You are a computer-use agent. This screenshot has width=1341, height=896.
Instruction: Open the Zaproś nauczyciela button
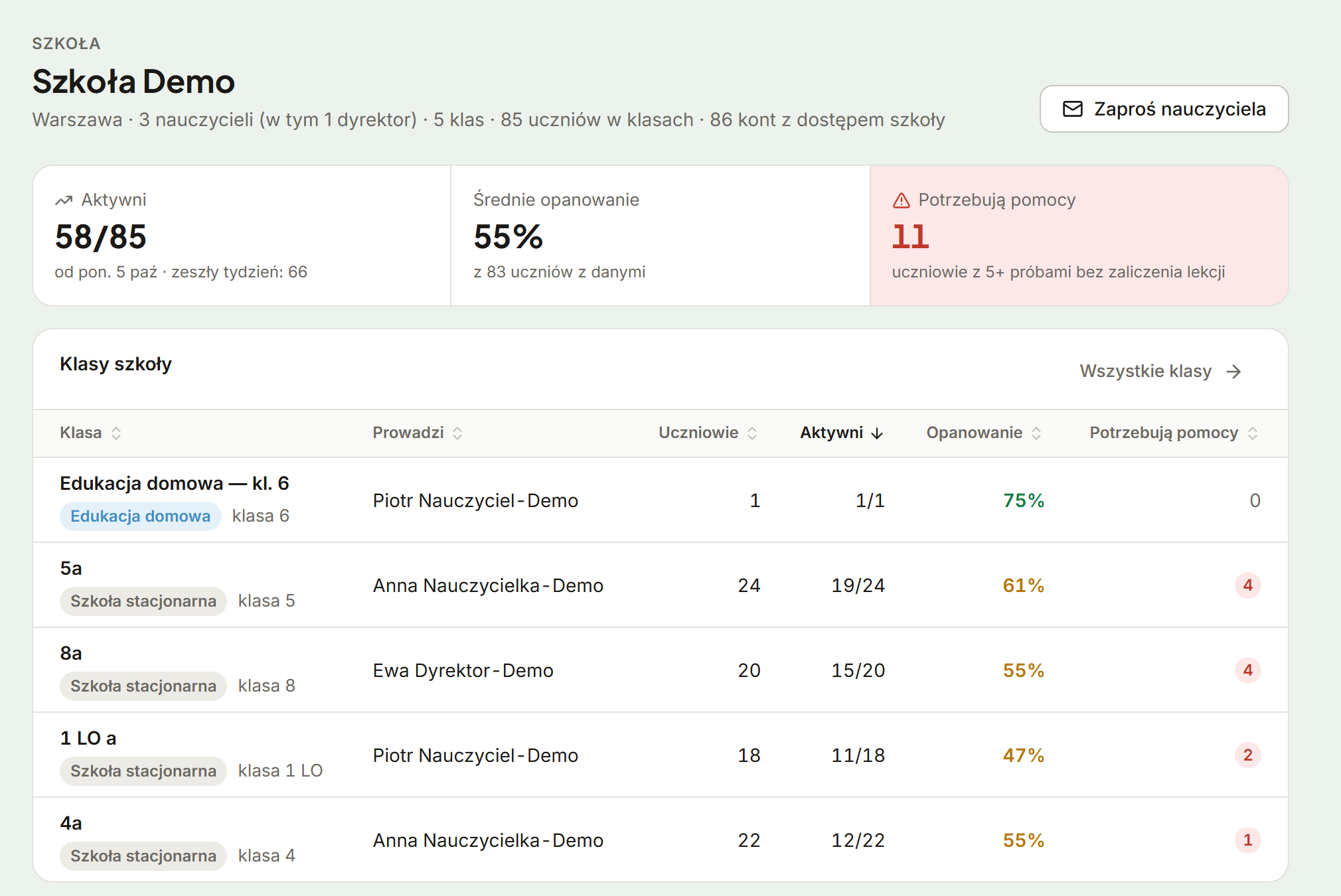1164,109
